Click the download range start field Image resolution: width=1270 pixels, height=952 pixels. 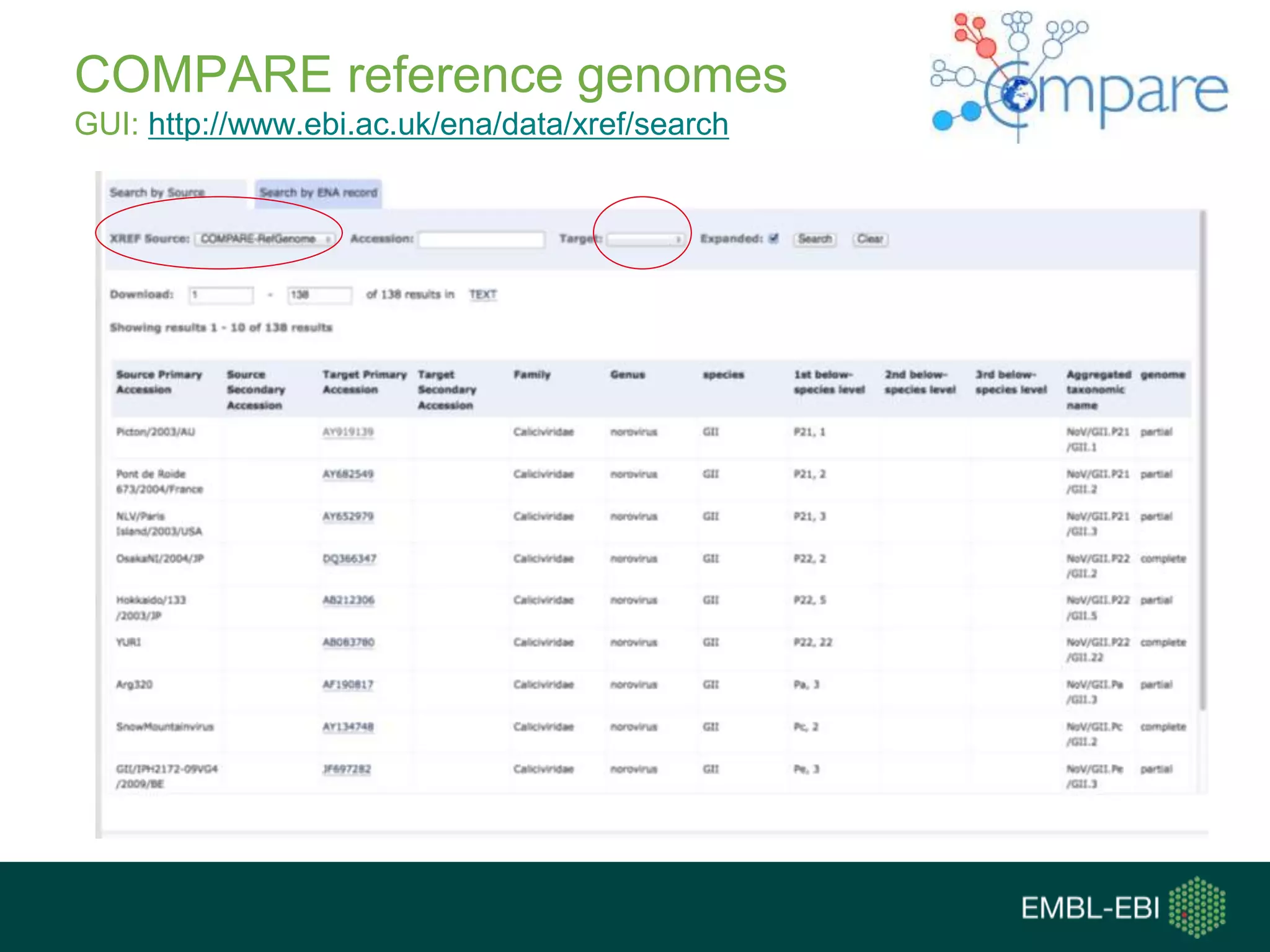pos(221,295)
